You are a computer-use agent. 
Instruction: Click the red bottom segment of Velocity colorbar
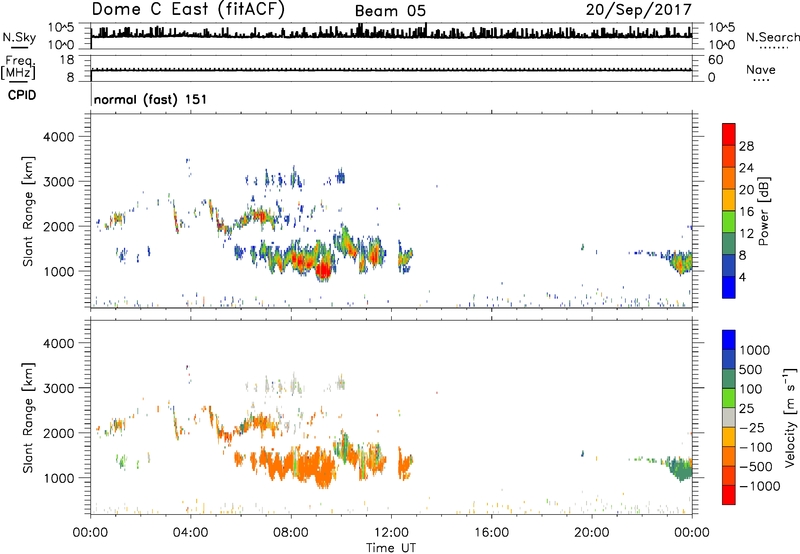(729, 495)
